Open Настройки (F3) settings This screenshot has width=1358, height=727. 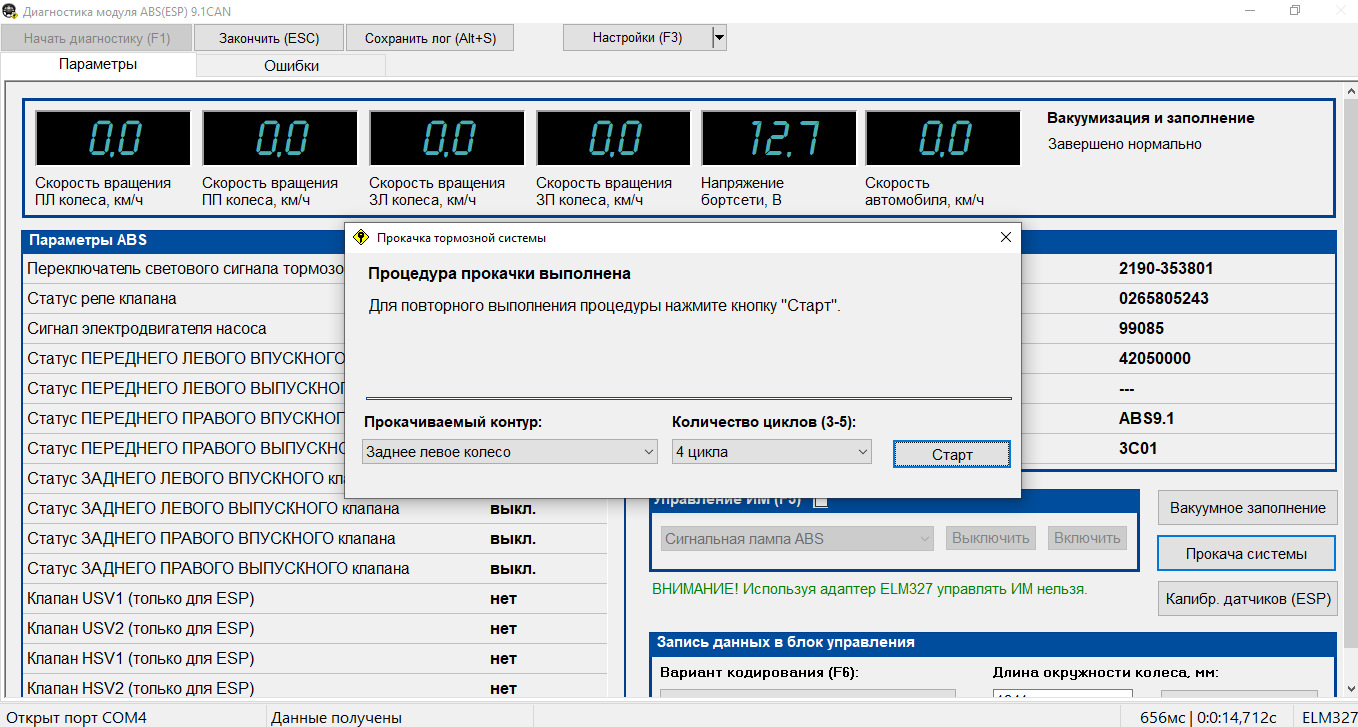point(638,38)
